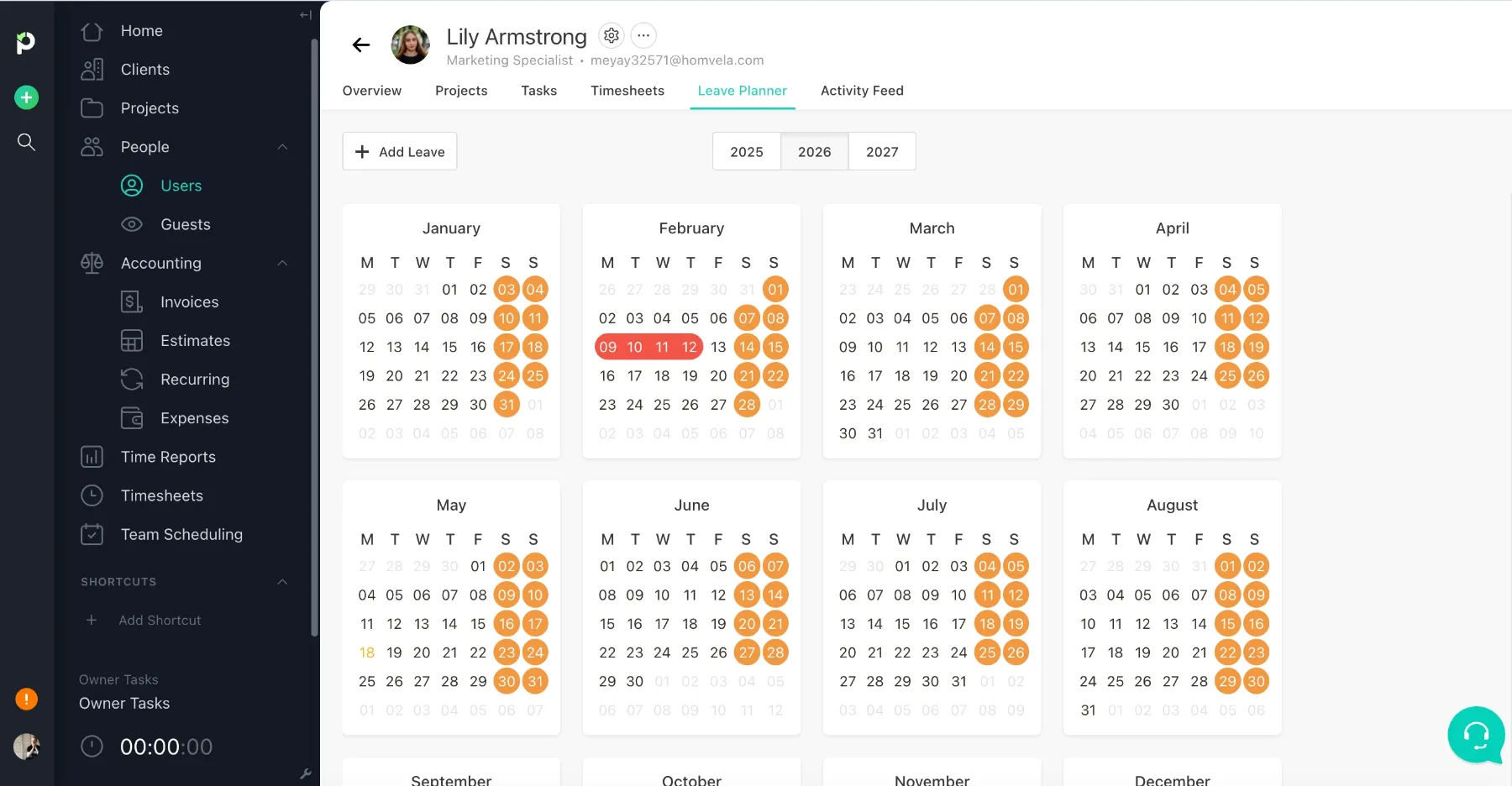1512x786 pixels.
Task: Open search with the magnifier icon
Action: tap(26, 142)
